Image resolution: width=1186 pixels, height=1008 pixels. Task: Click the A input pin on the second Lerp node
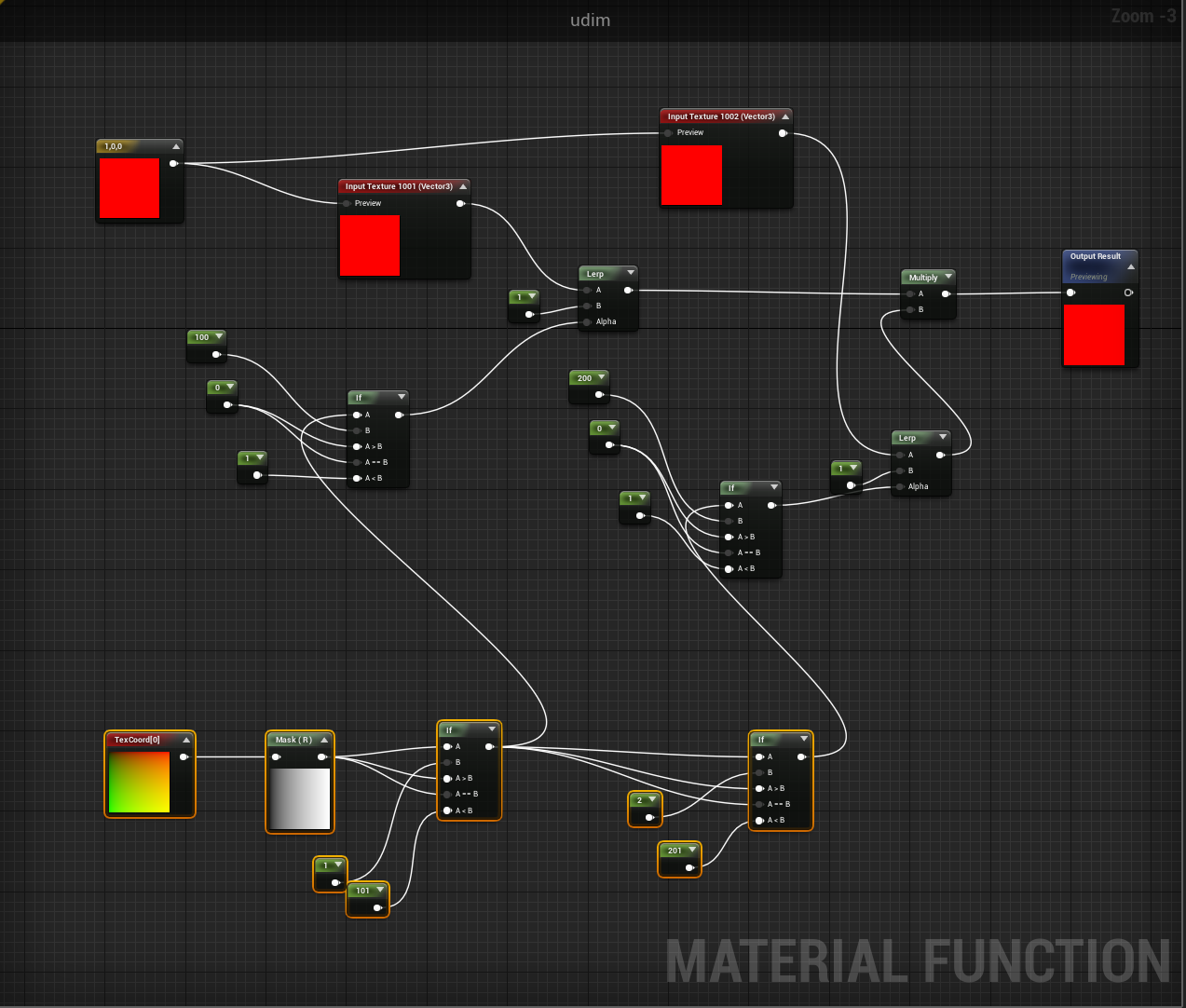click(899, 454)
